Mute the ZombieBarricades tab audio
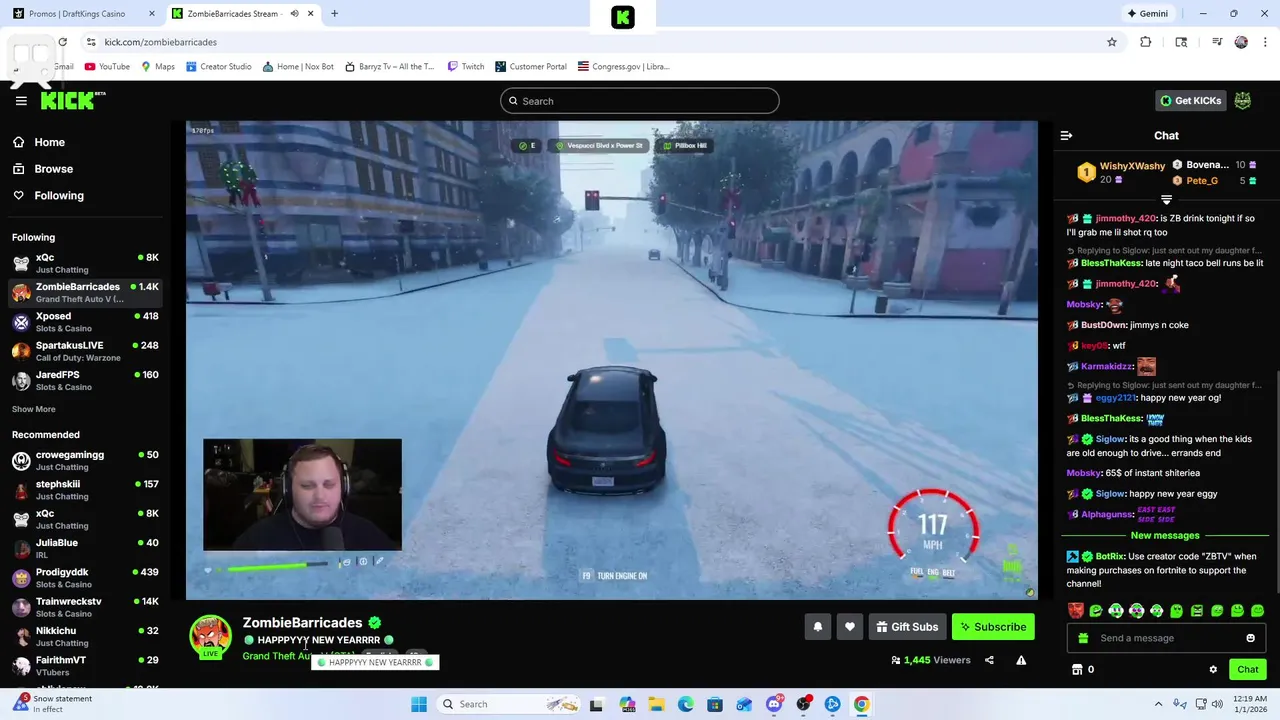Screen dimensions: 1280x720 click(x=294, y=13)
